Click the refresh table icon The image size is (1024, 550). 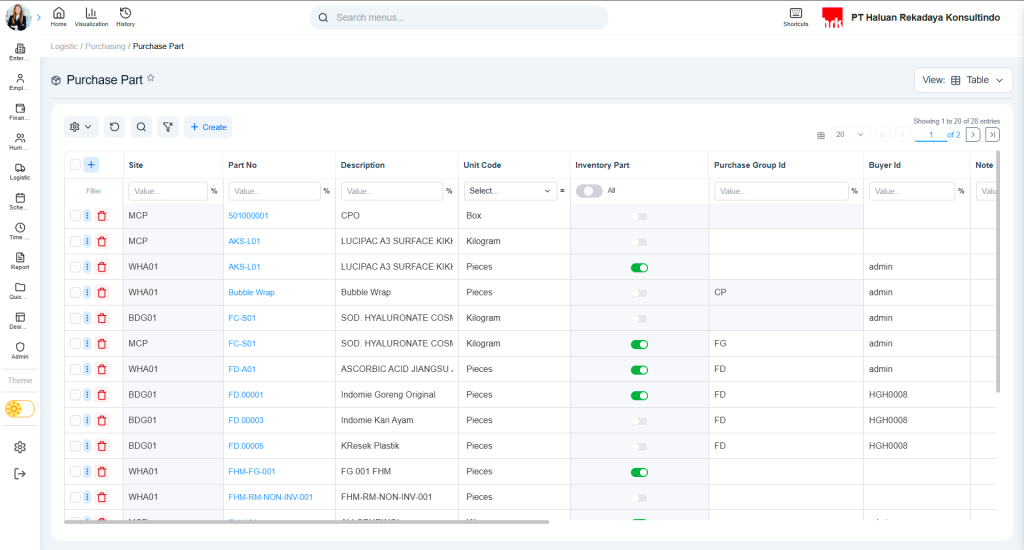114,127
